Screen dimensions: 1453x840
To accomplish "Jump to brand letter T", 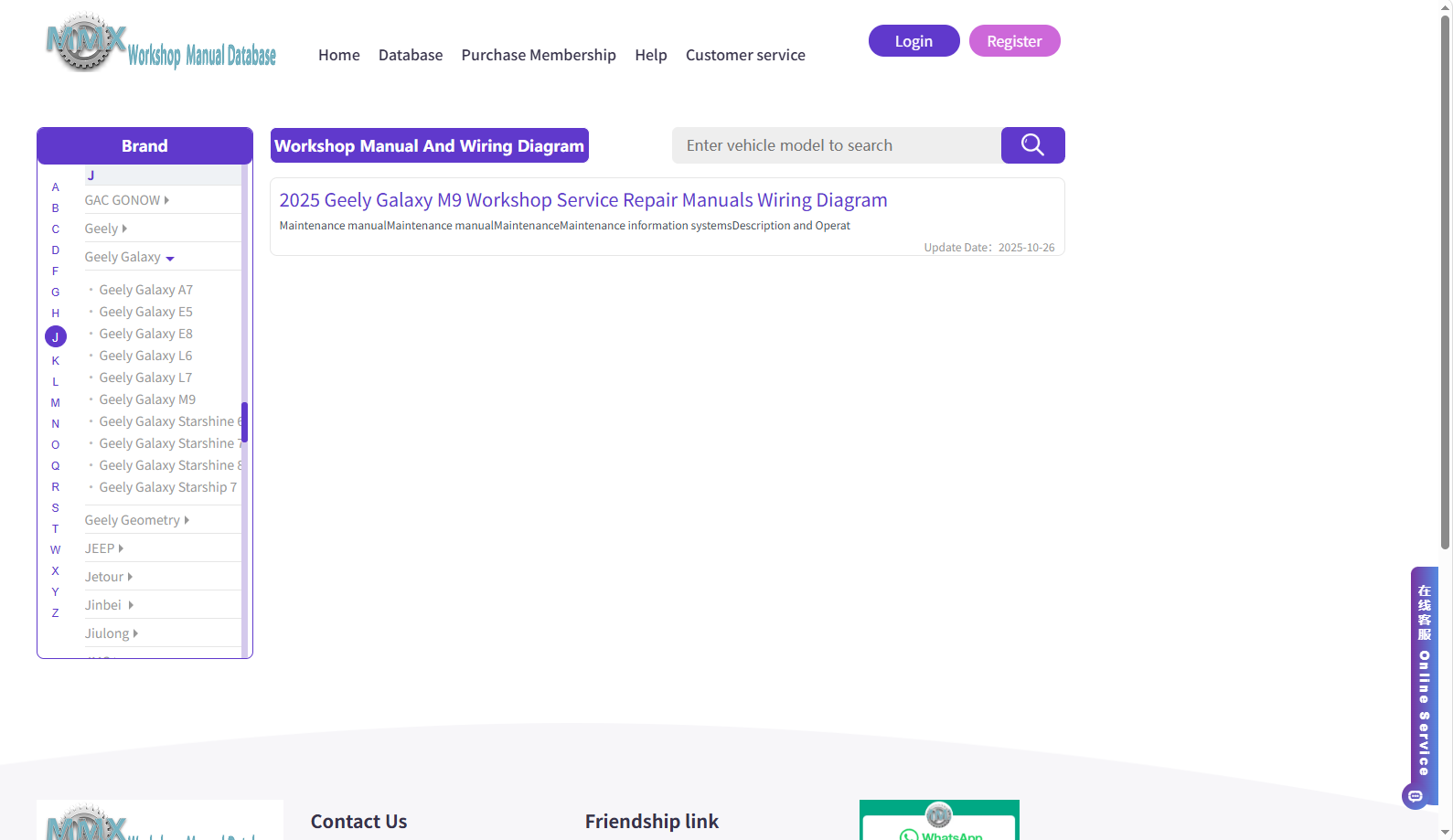I will 56,529.
